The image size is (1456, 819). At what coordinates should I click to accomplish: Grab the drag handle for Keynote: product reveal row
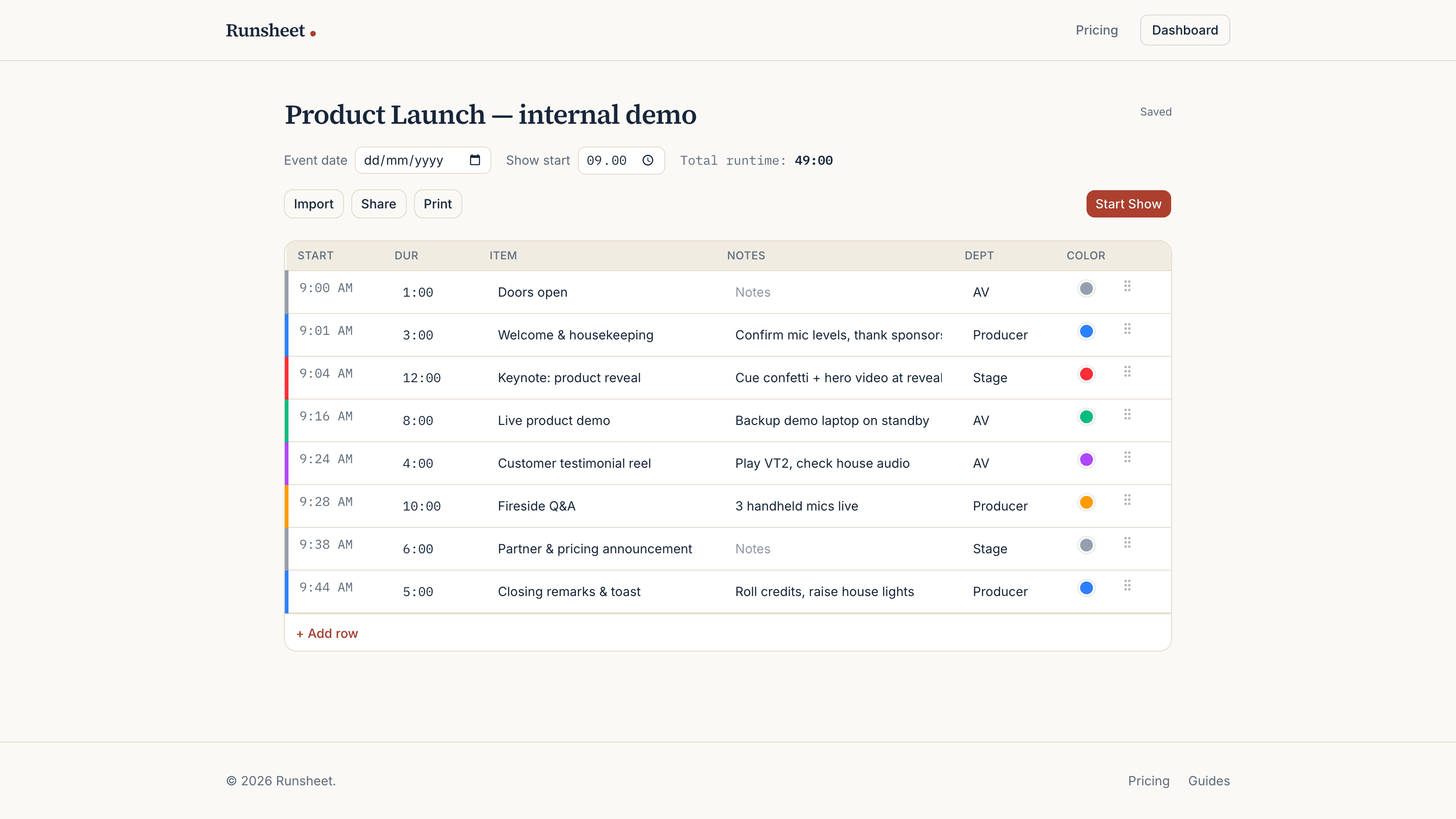coord(1127,371)
